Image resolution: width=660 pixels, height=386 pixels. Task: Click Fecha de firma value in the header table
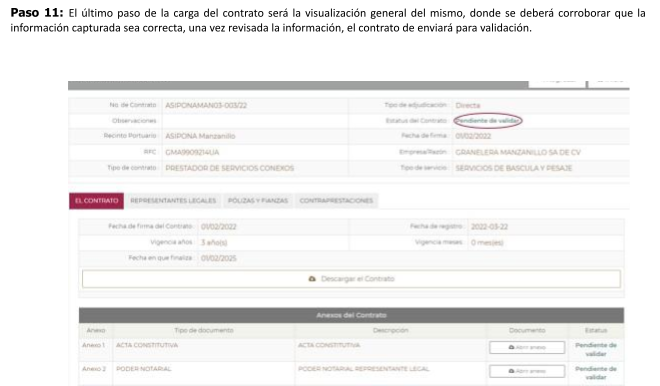473,136
